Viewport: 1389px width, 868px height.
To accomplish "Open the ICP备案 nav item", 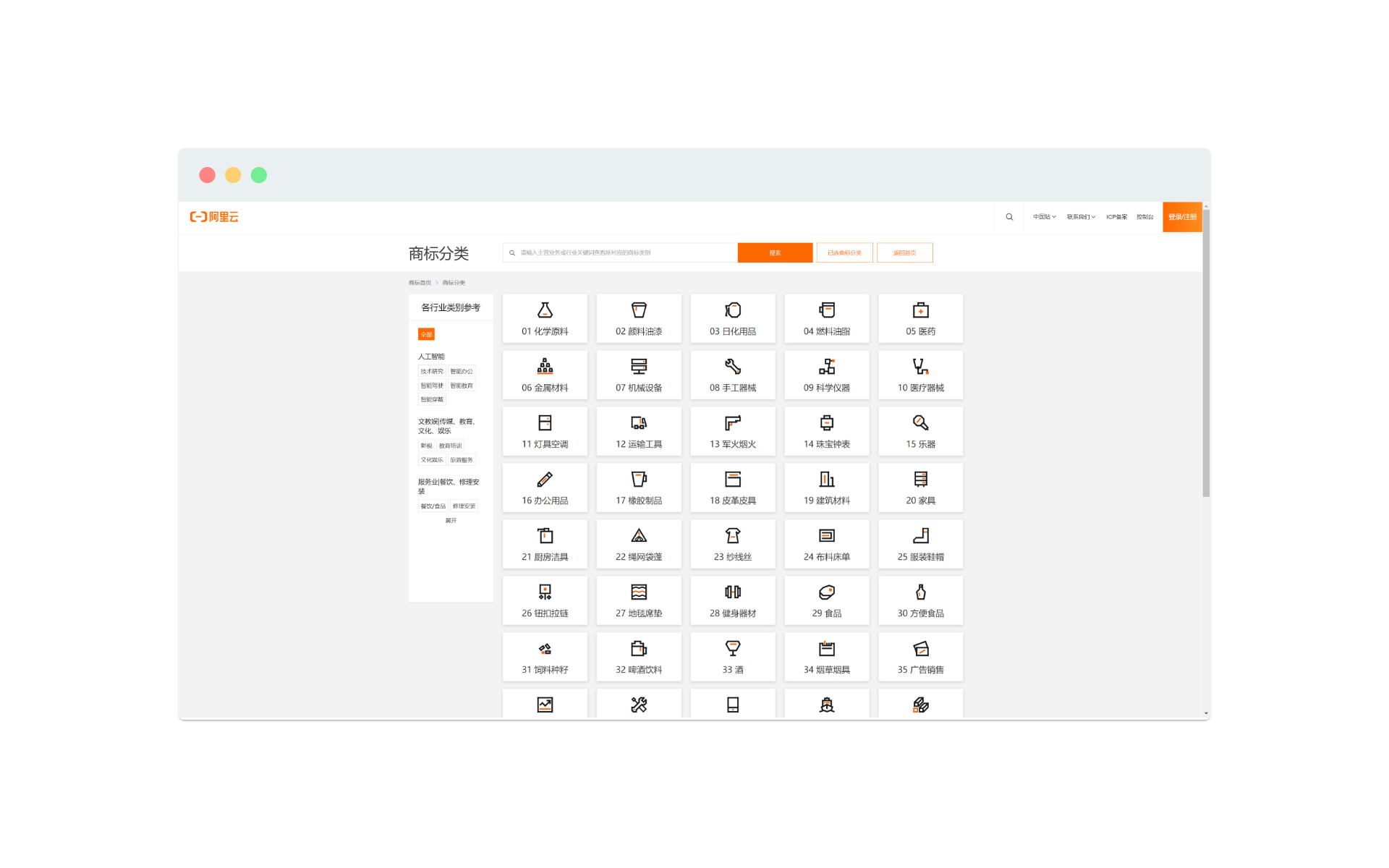I will point(1116,217).
